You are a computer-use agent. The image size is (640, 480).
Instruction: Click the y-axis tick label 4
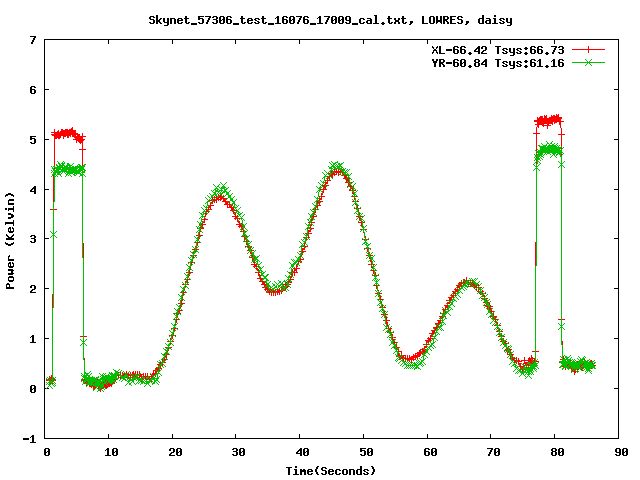point(33,190)
